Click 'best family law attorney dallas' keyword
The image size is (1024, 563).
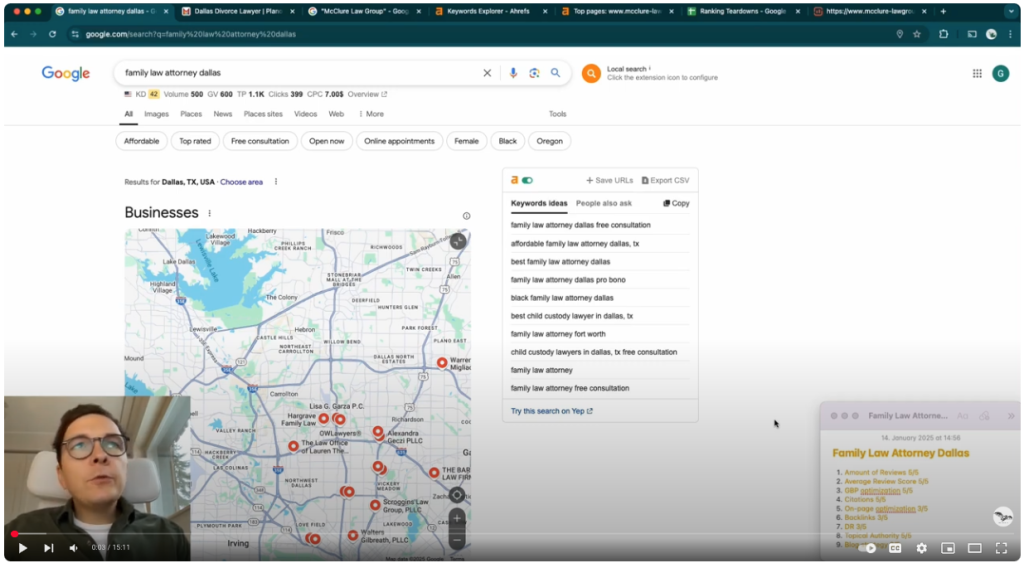[560, 262]
